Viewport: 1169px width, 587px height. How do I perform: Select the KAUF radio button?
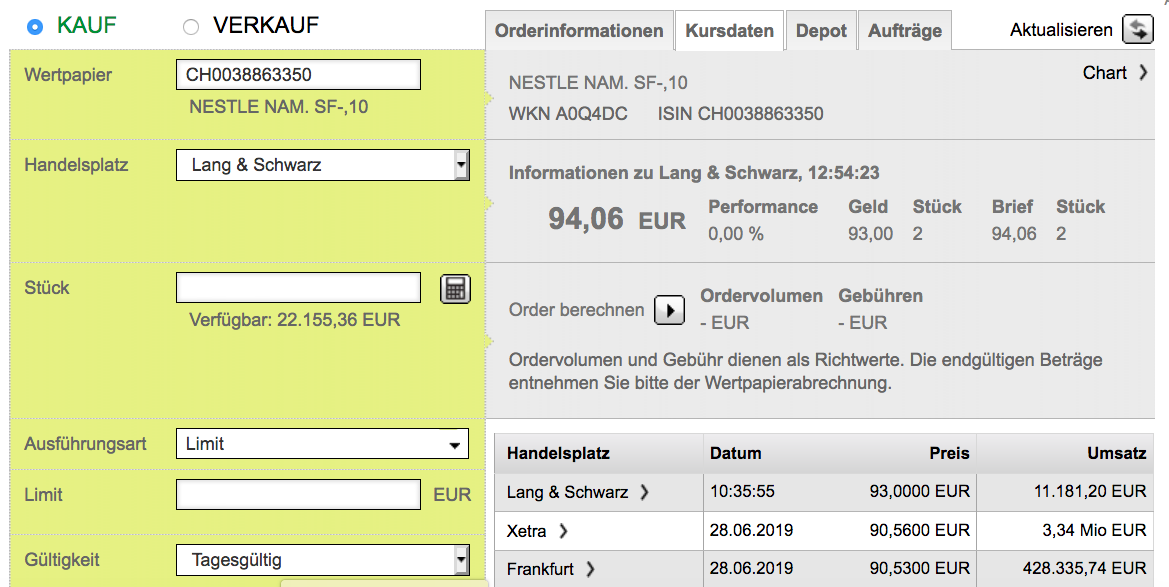tap(35, 27)
